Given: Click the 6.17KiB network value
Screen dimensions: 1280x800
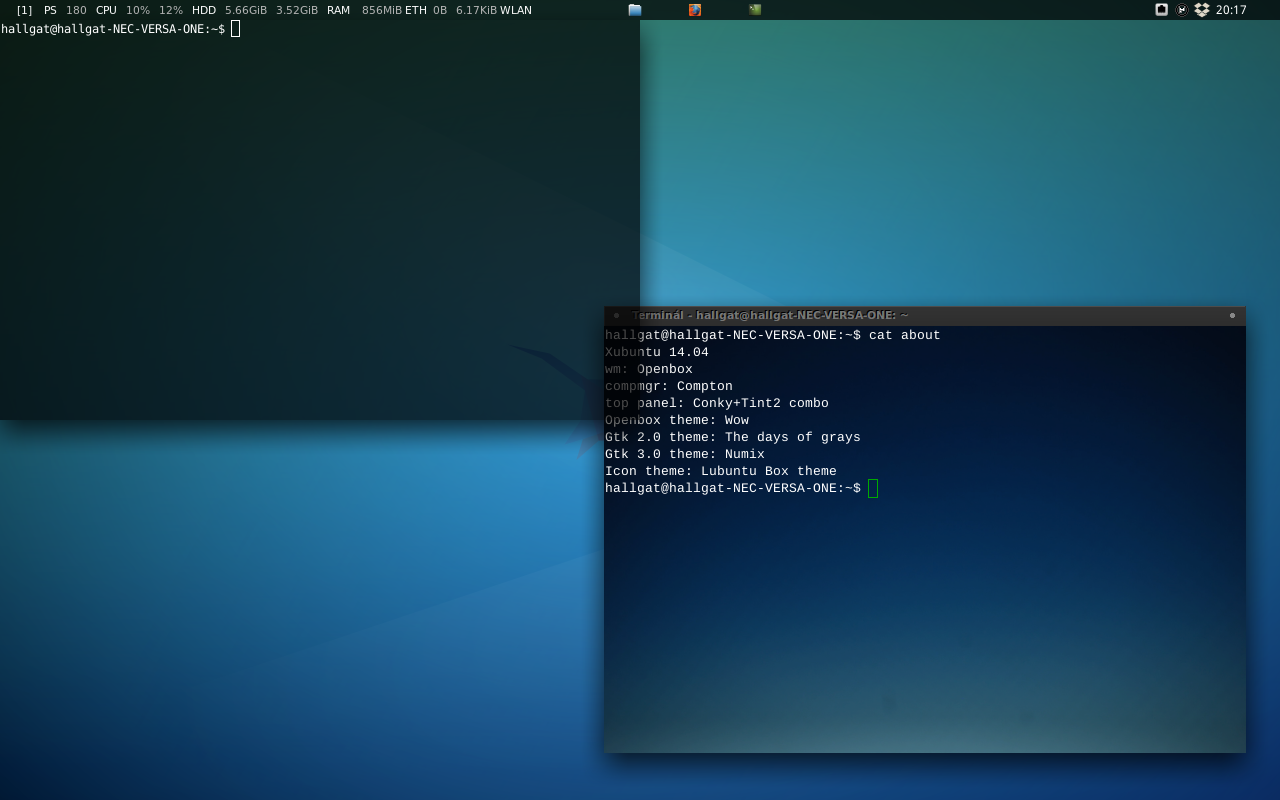Looking at the screenshot, I should 476,10.
